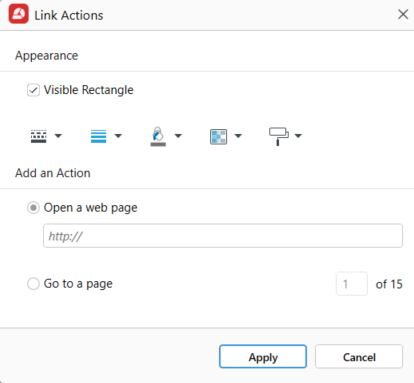
Task: Click the http:// URL input field
Action: click(x=223, y=236)
